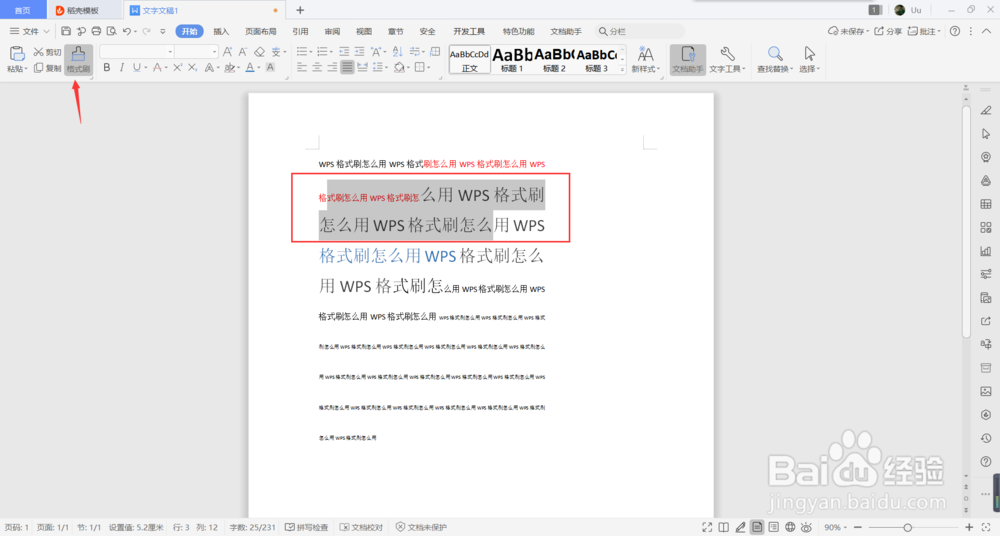Screen dimensions: 1000x536
Task: Align text to the right
Action: click(332, 67)
